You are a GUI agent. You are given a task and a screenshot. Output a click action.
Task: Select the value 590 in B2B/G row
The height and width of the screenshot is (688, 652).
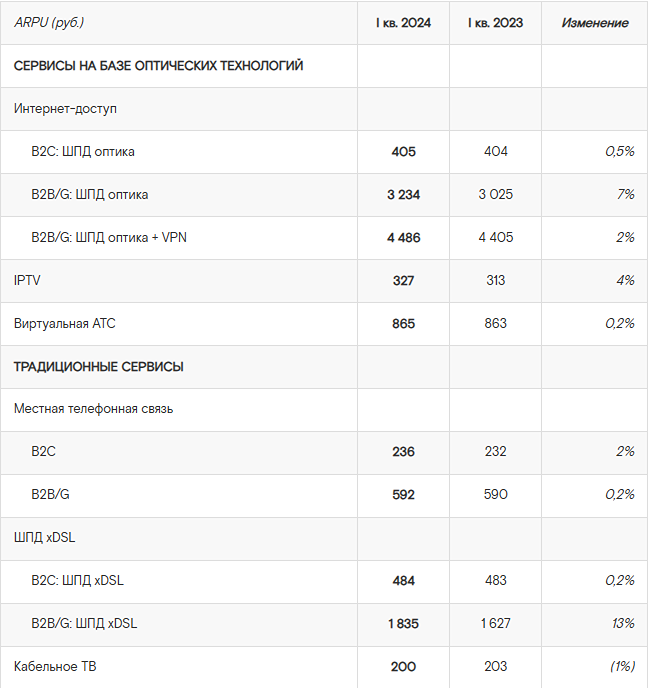[x=495, y=494]
